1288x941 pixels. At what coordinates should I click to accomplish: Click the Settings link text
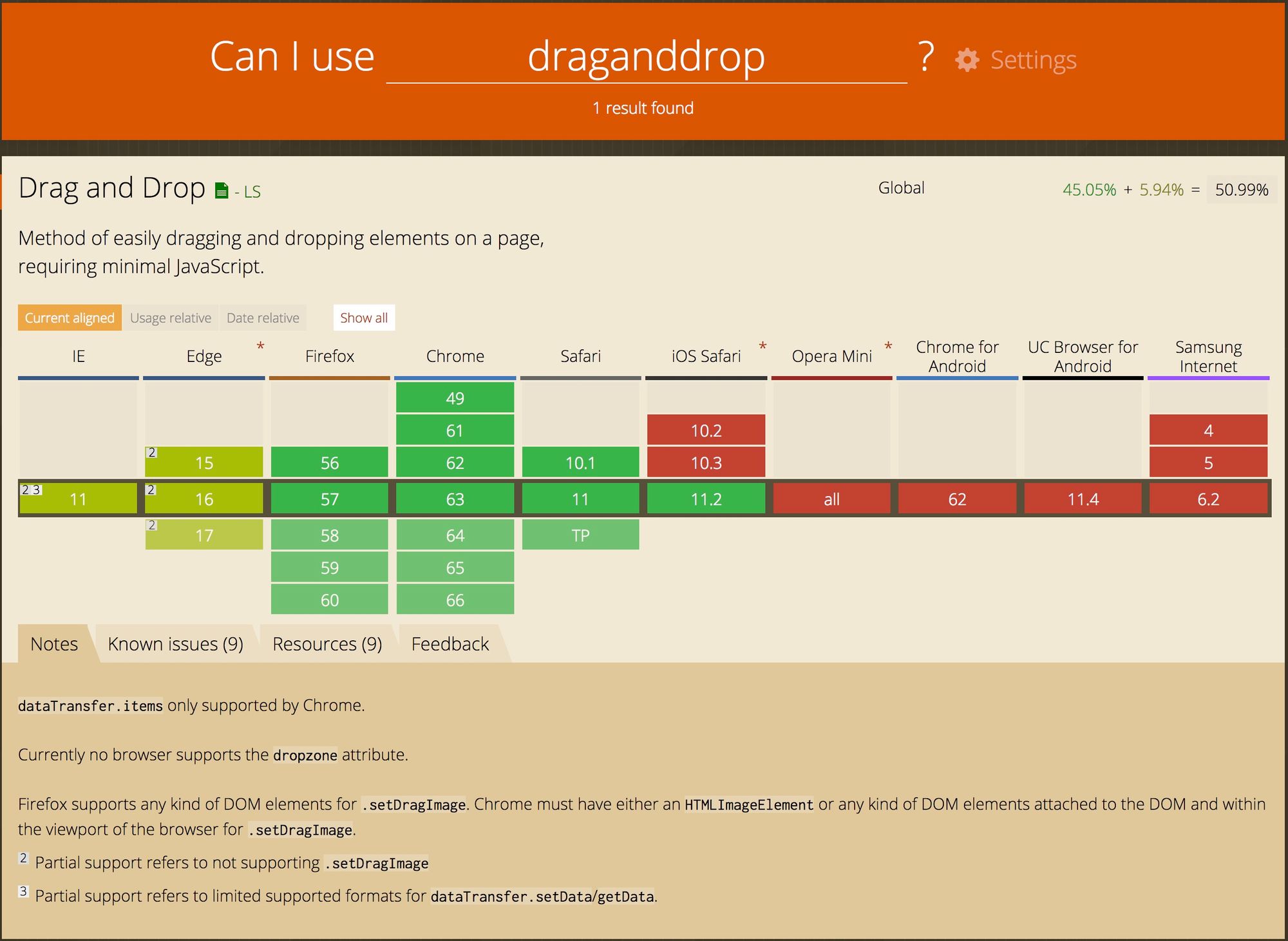coord(1033,60)
